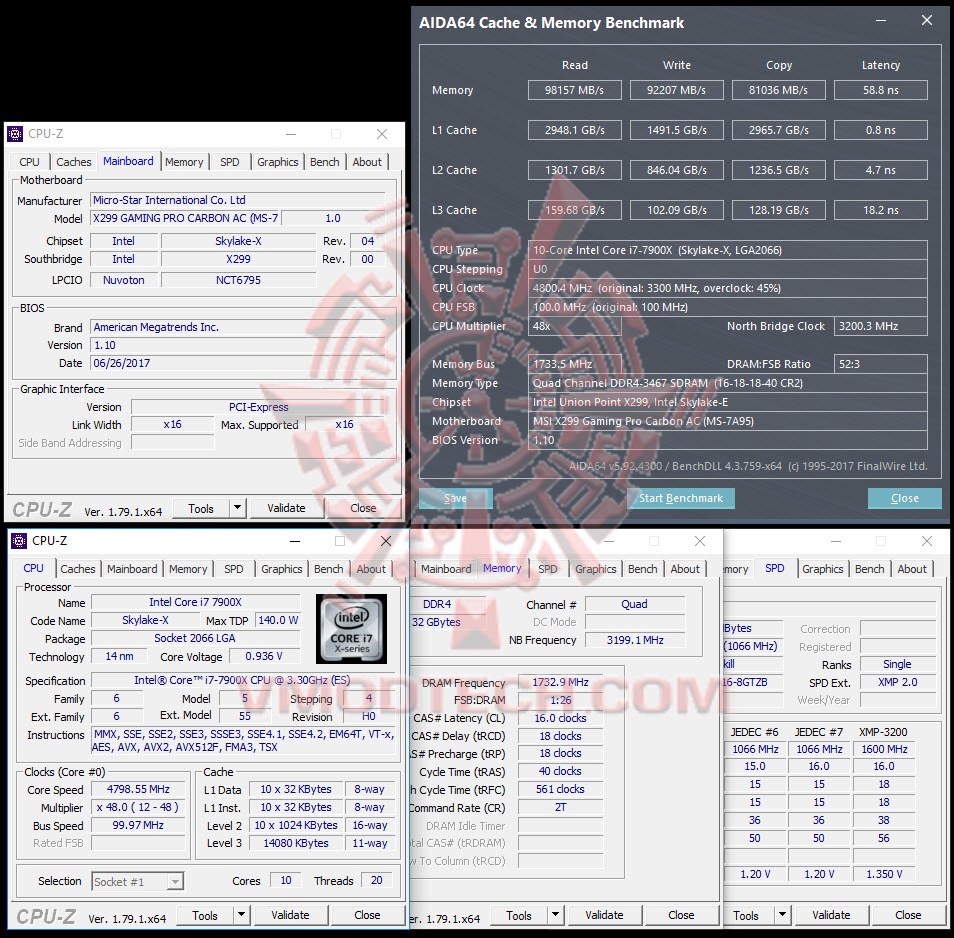Image resolution: width=954 pixels, height=938 pixels.
Task: Open About tab in top CPU-Z window
Action: coord(367,162)
